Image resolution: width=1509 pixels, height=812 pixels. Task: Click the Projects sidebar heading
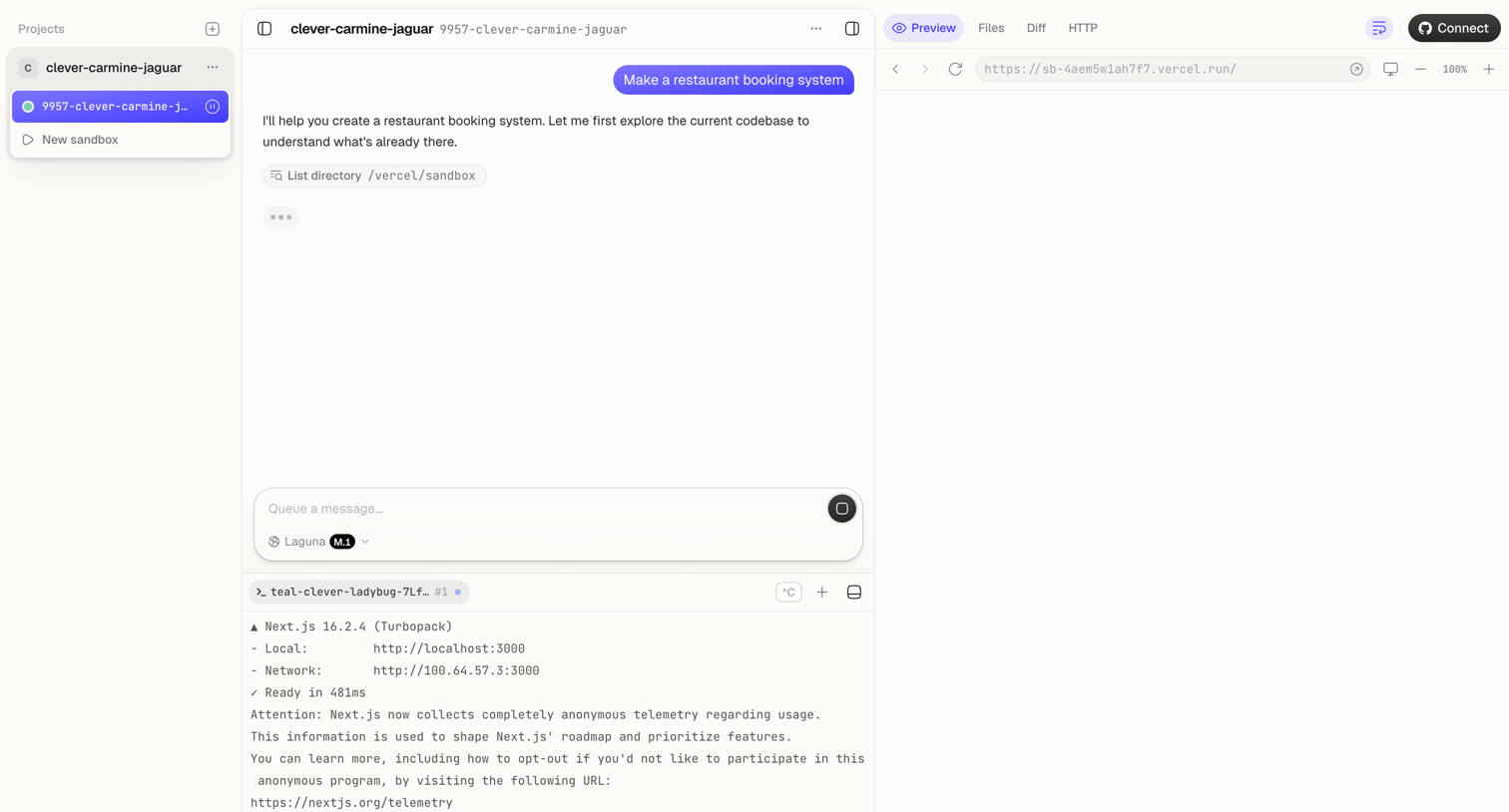pos(41,29)
